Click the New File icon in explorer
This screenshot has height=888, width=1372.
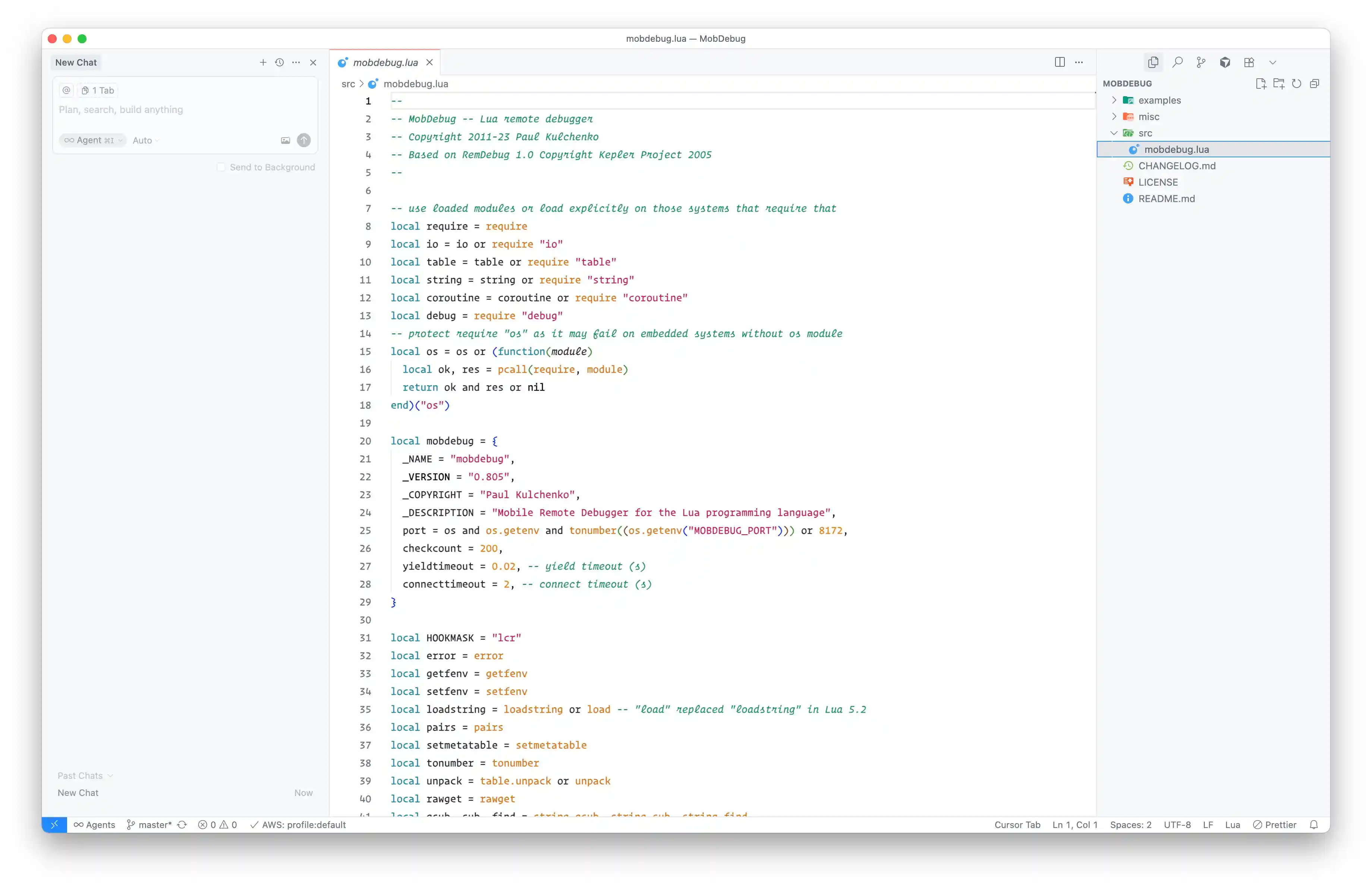1260,84
